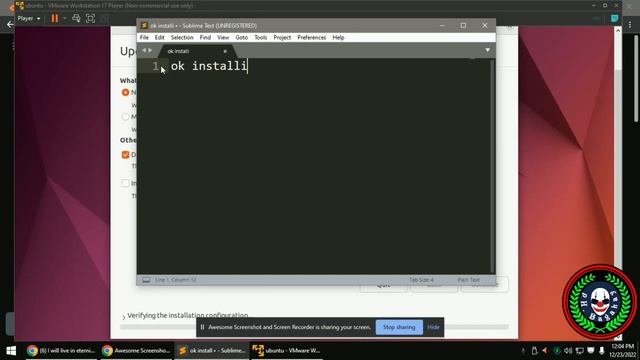Open the Preferences menu
This screenshot has width=640, height=360.
pyautogui.click(x=311, y=38)
